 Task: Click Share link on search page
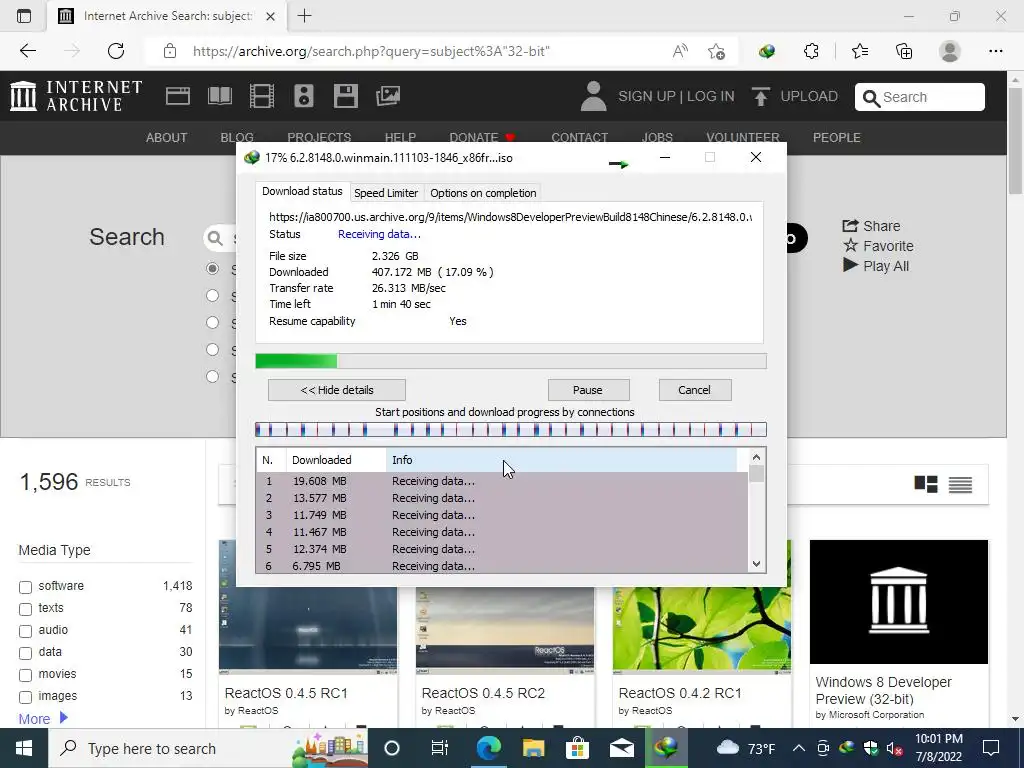tap(871, 226)
